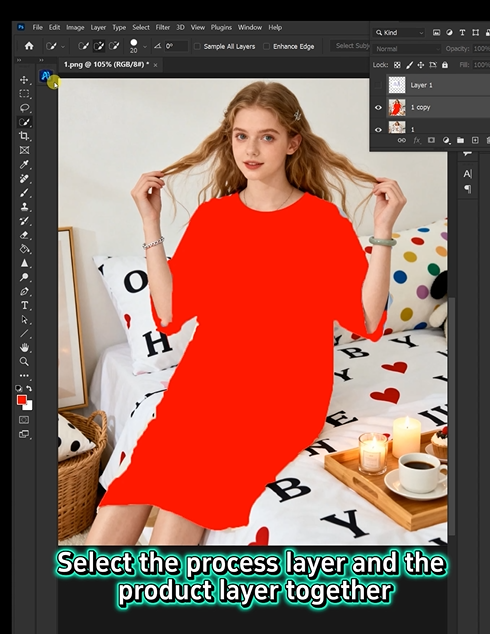Image resolution: width=490 pixels, height=634 pixels.
Task: Select the Brush tool
Action: click(24, 192)
